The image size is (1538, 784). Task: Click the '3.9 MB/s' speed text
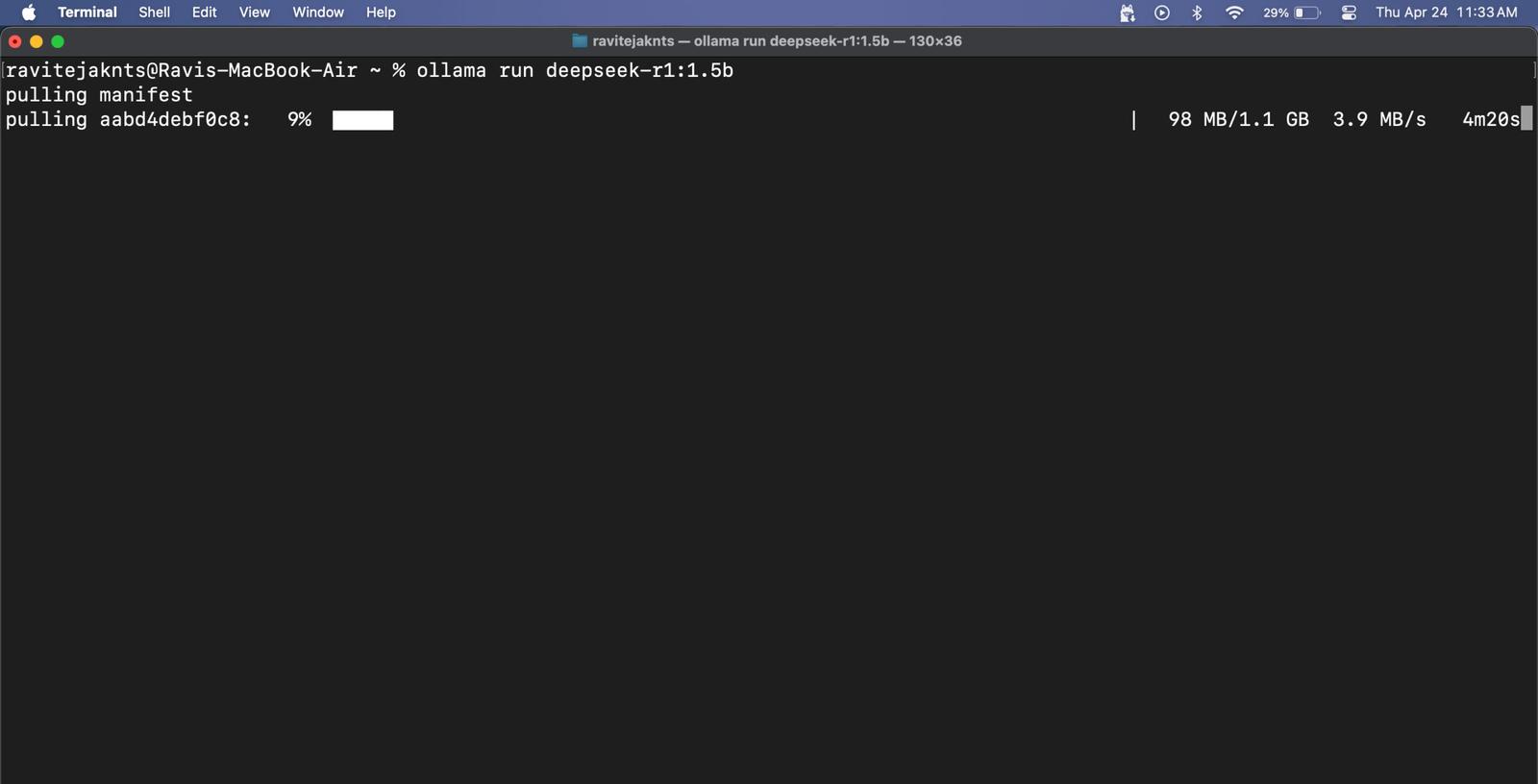click(1379, 119)
